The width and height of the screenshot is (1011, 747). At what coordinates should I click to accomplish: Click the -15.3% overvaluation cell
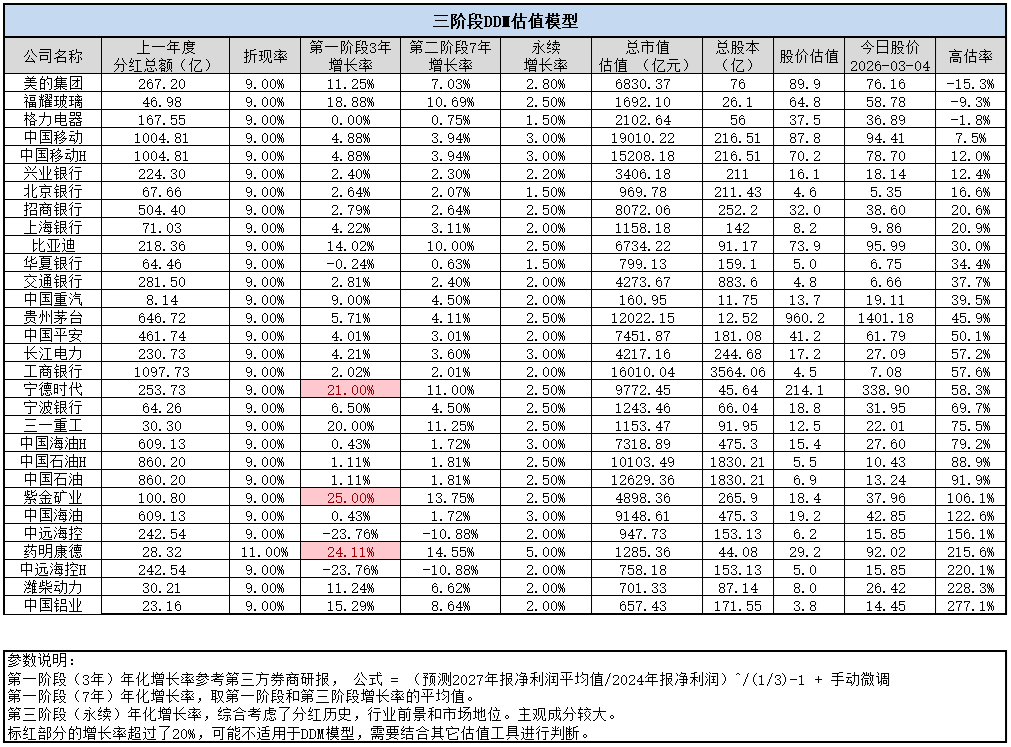point(970,83)
